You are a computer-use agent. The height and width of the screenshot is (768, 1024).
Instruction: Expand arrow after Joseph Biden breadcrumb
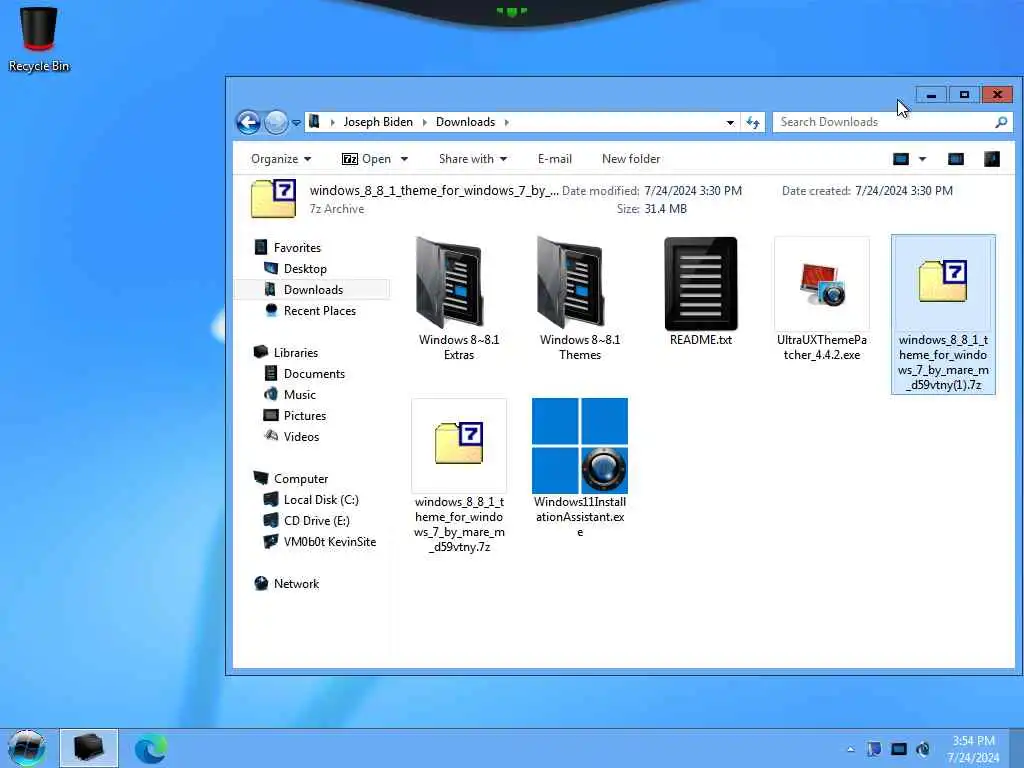[424, 122]
